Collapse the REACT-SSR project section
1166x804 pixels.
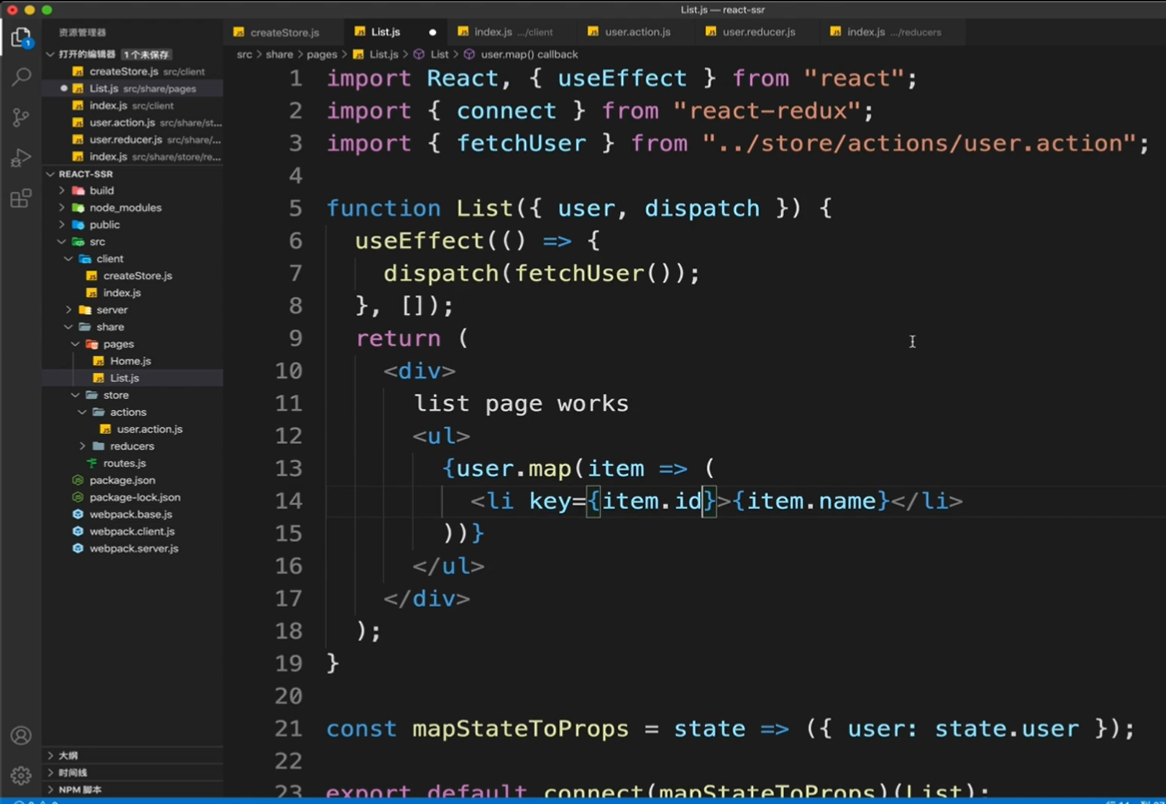point(51,174)
